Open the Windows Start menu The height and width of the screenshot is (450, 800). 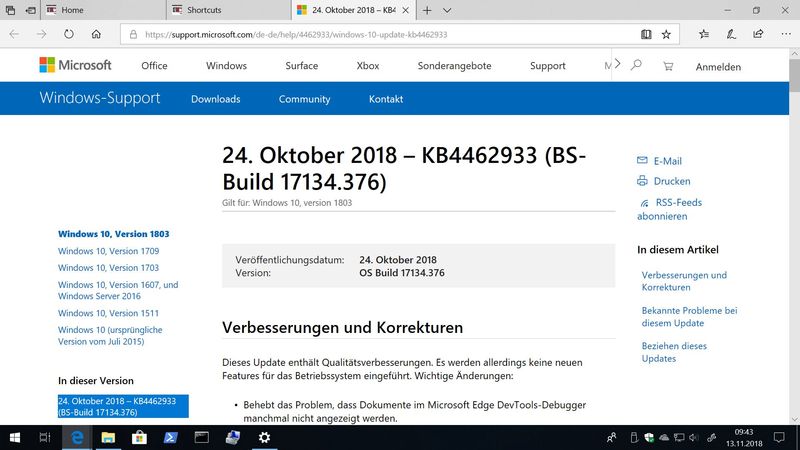point(15,437)
